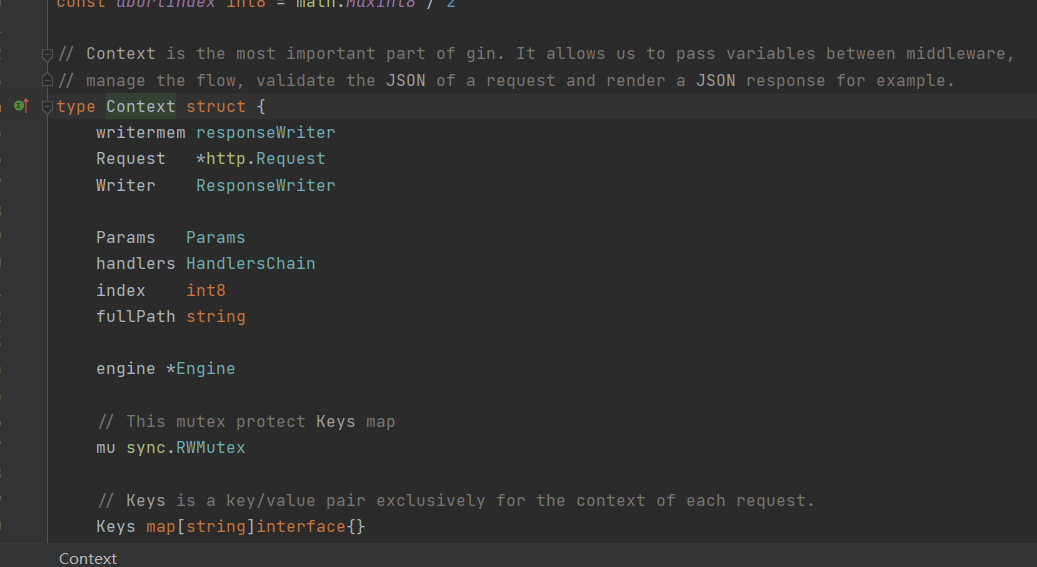
Task: Click the HandlersChain type
Action: [x=251, y=264]
